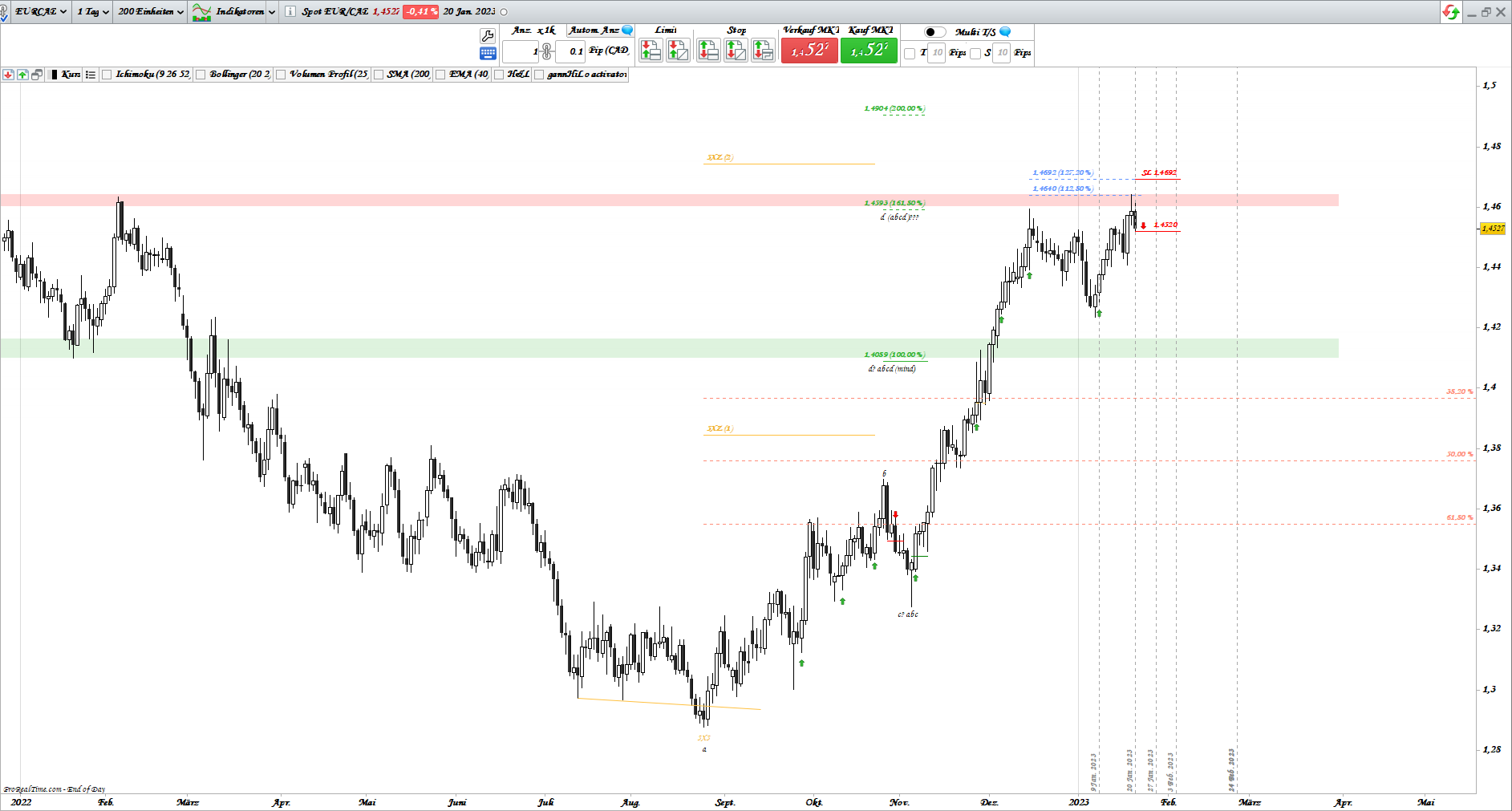Screen dimensions: 1512x811
Task: Enable the EMA (40) checkbox
Action: [x=440, y=75]
